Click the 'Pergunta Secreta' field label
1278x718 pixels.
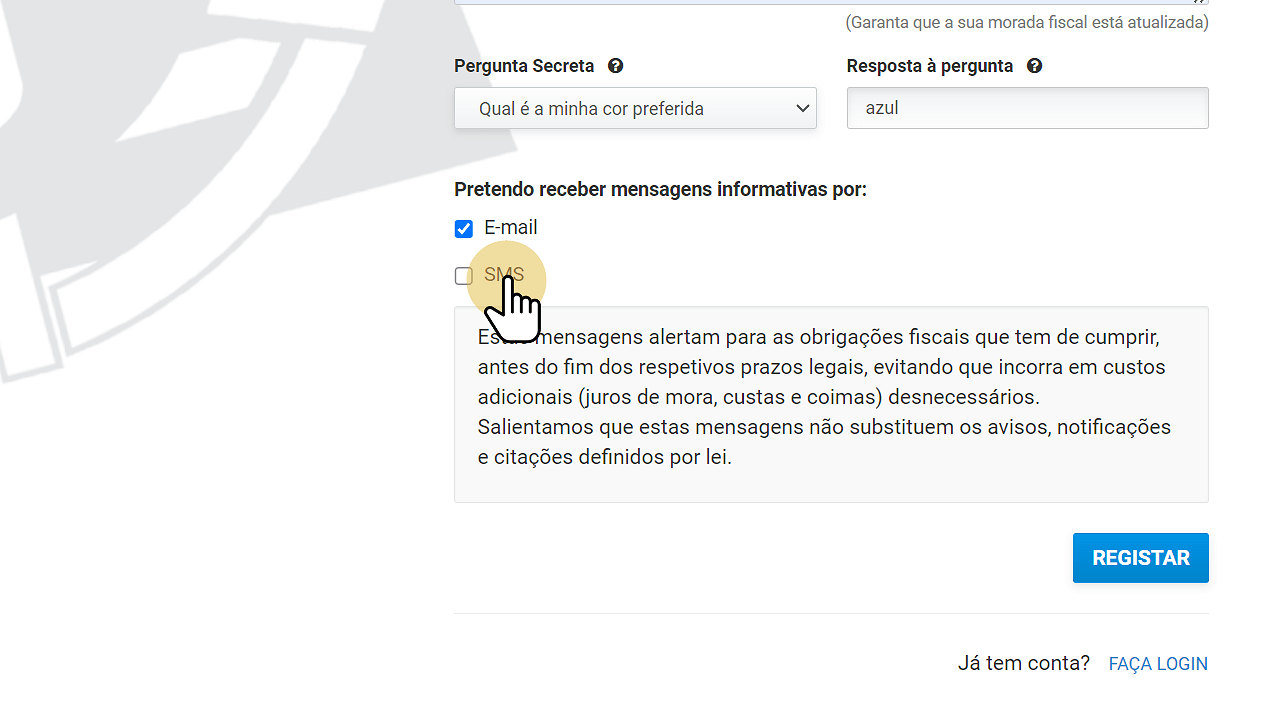coord(524,66)
